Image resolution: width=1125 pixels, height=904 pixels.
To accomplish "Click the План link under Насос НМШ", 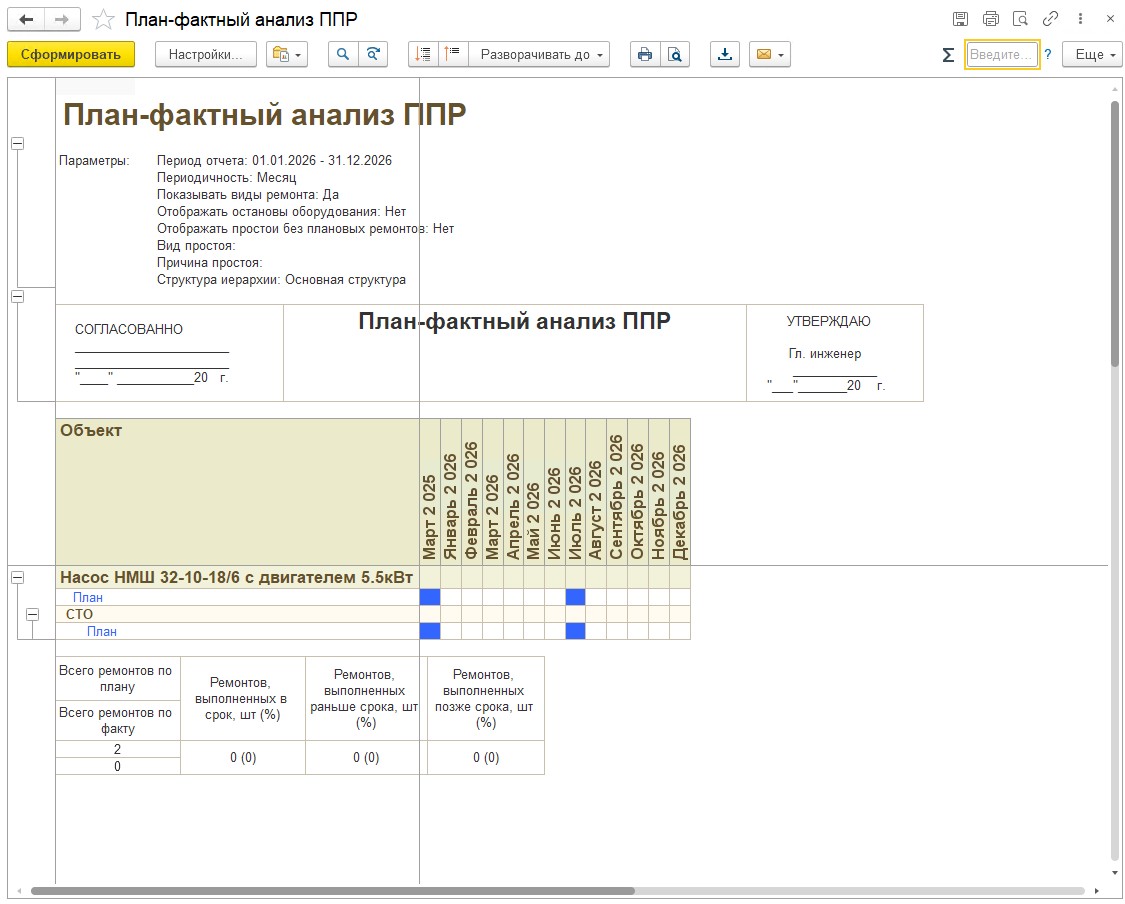I will coord(88,597).
